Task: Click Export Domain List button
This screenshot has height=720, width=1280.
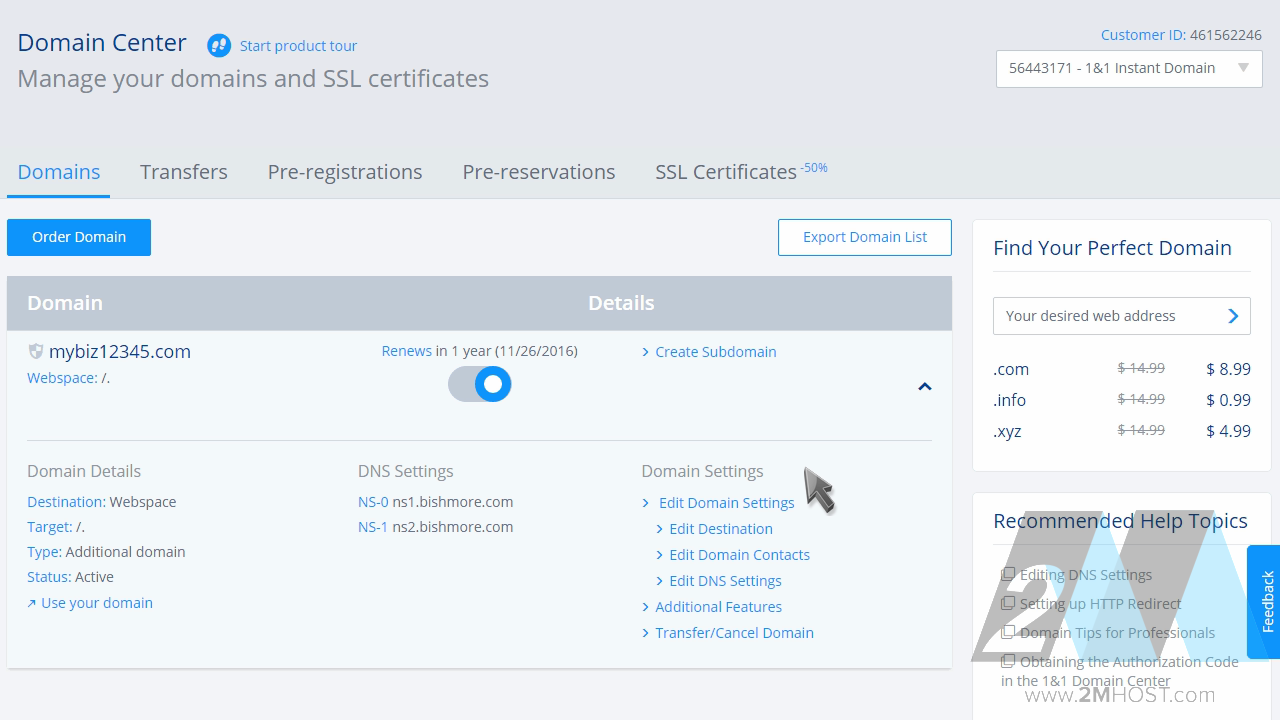Action: [865, 237]
